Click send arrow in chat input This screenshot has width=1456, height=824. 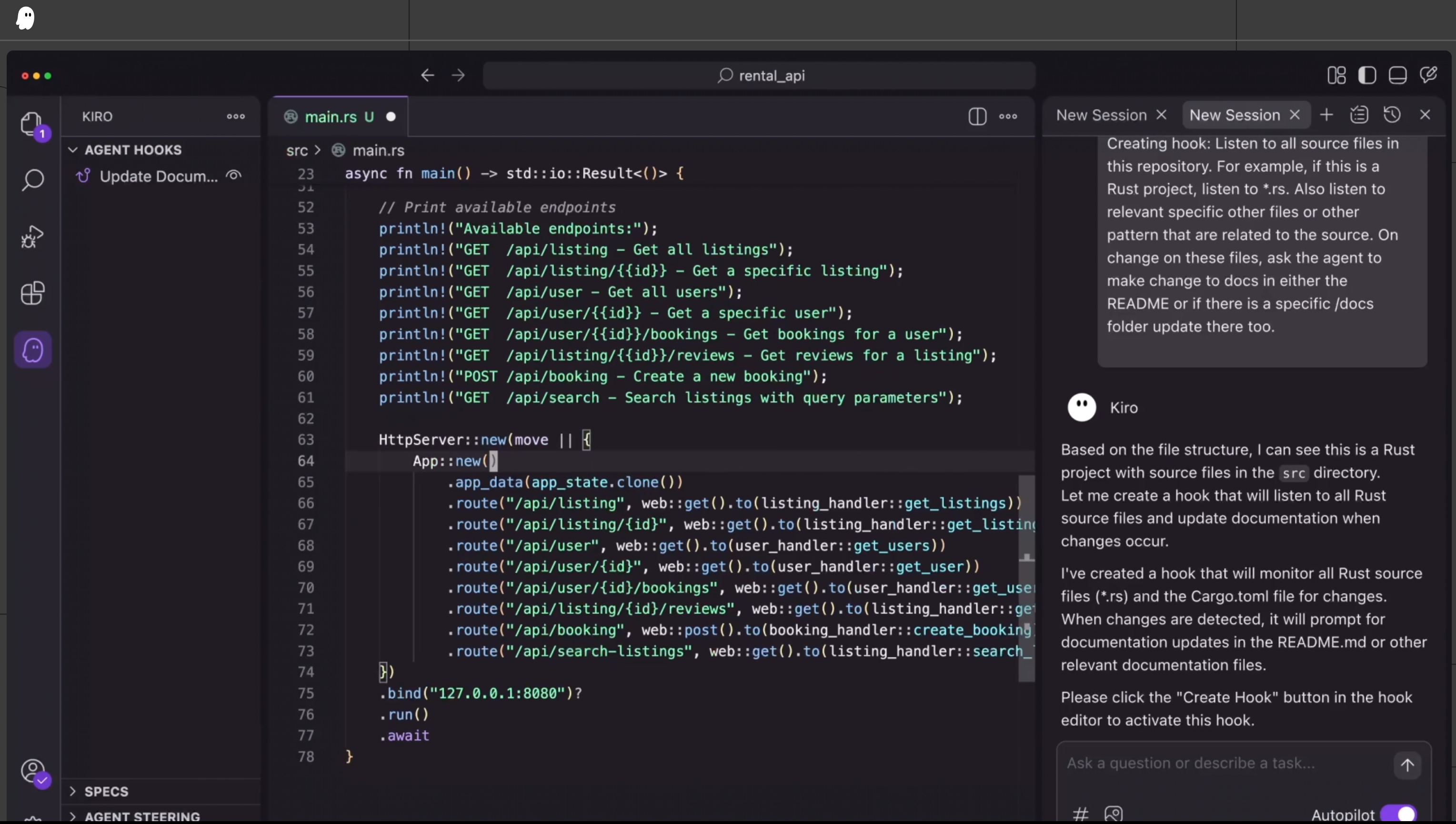(1407, 765)
